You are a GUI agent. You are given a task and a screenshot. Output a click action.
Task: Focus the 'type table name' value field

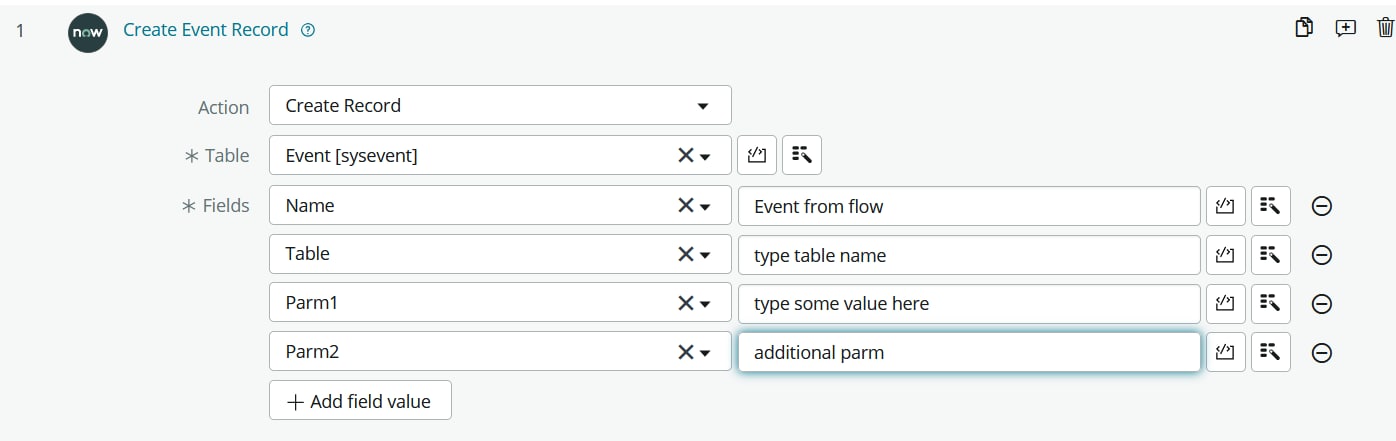968,255
